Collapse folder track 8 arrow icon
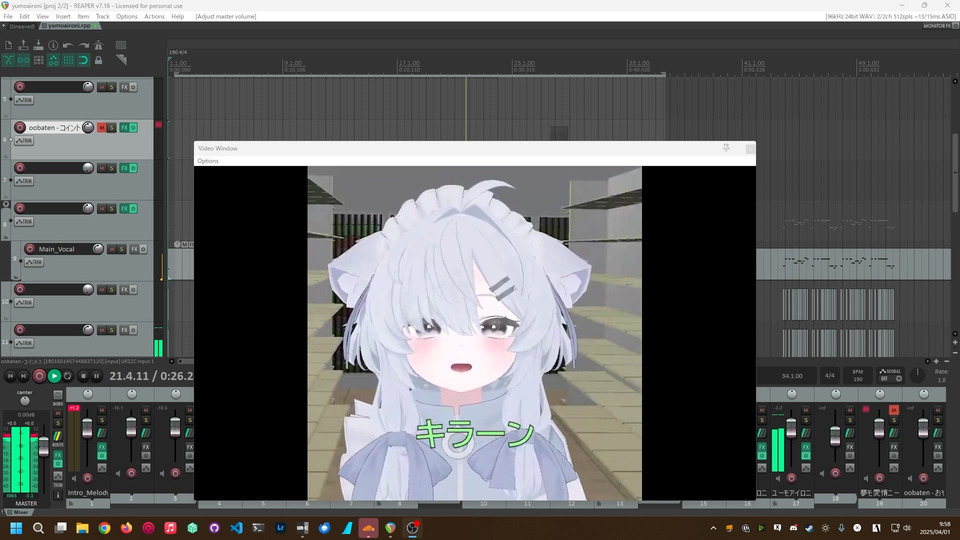Viewport: 960px width, 540px height. pyautogui.click(x=6, y=204)
